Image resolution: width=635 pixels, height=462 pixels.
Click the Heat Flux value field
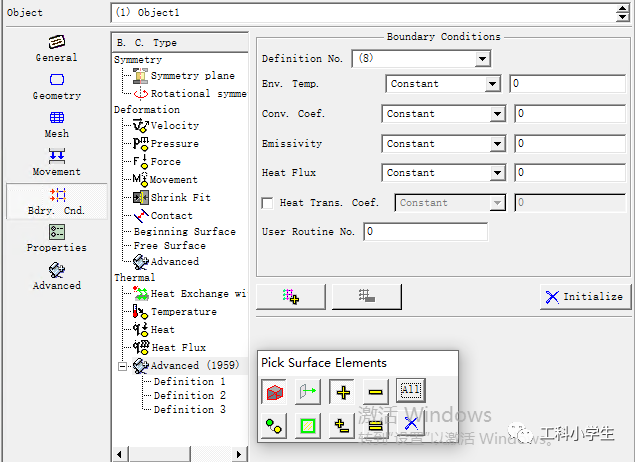coord(570,173)
